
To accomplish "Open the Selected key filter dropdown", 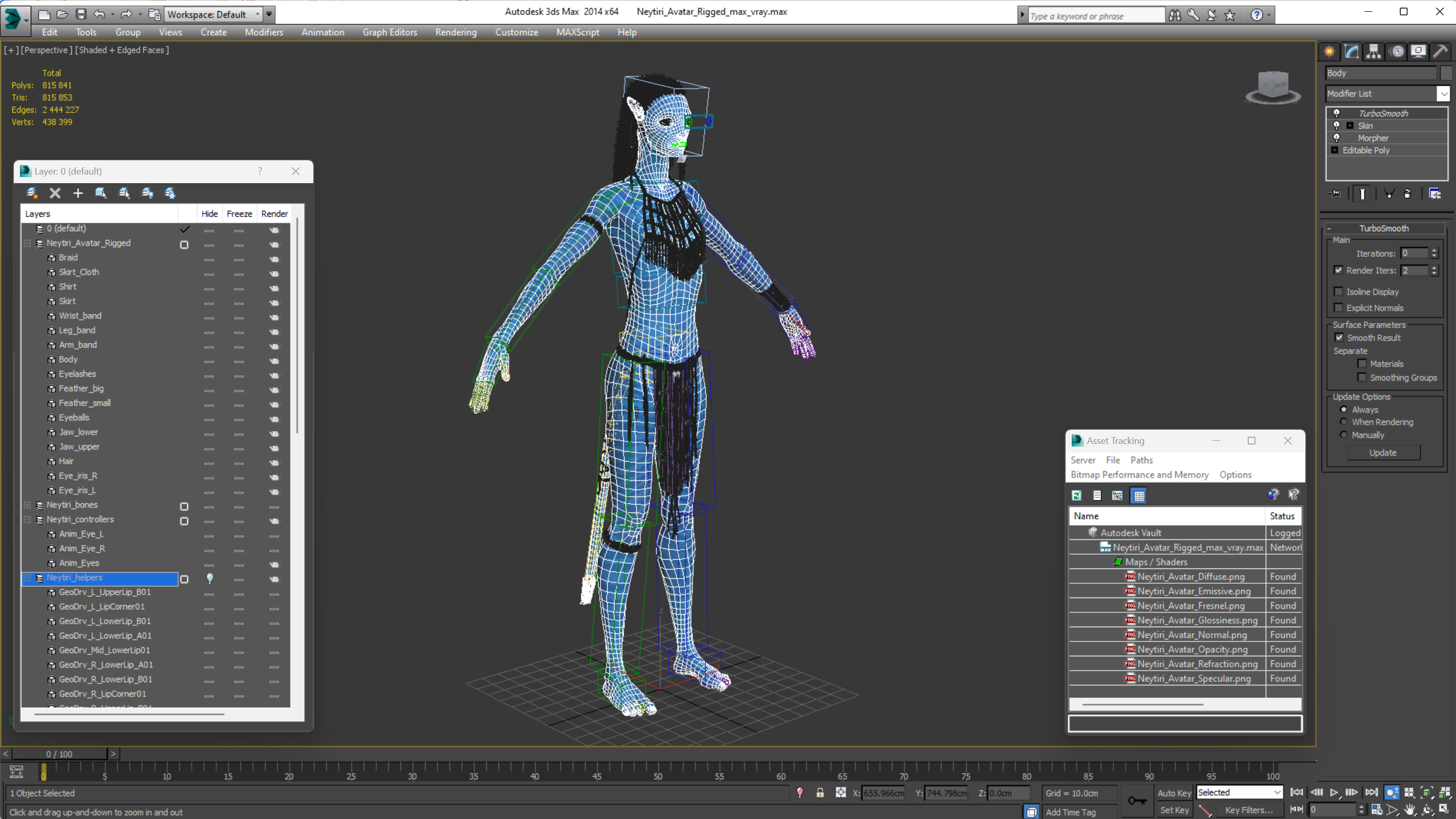I will pyautogui.click(x=1277, y=792).
